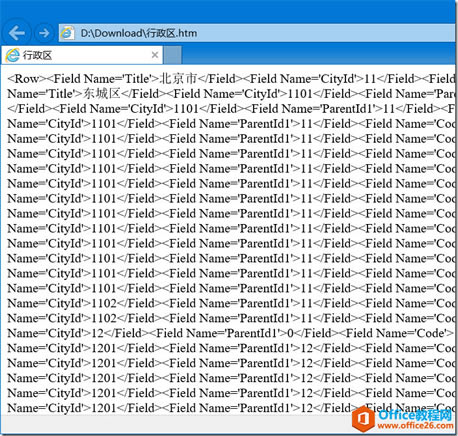Click the first line containing CityId 1201

coord(231,348)
